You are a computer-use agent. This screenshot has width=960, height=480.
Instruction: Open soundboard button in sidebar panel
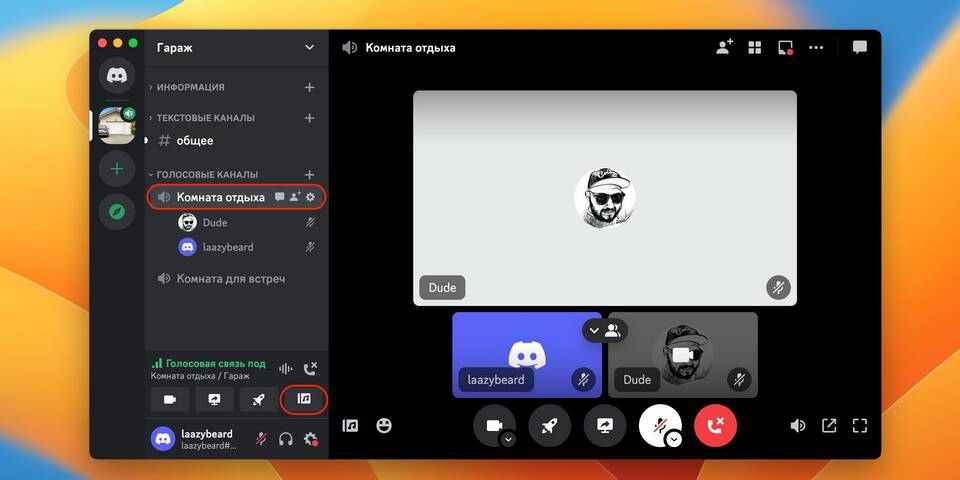(304, 399)
